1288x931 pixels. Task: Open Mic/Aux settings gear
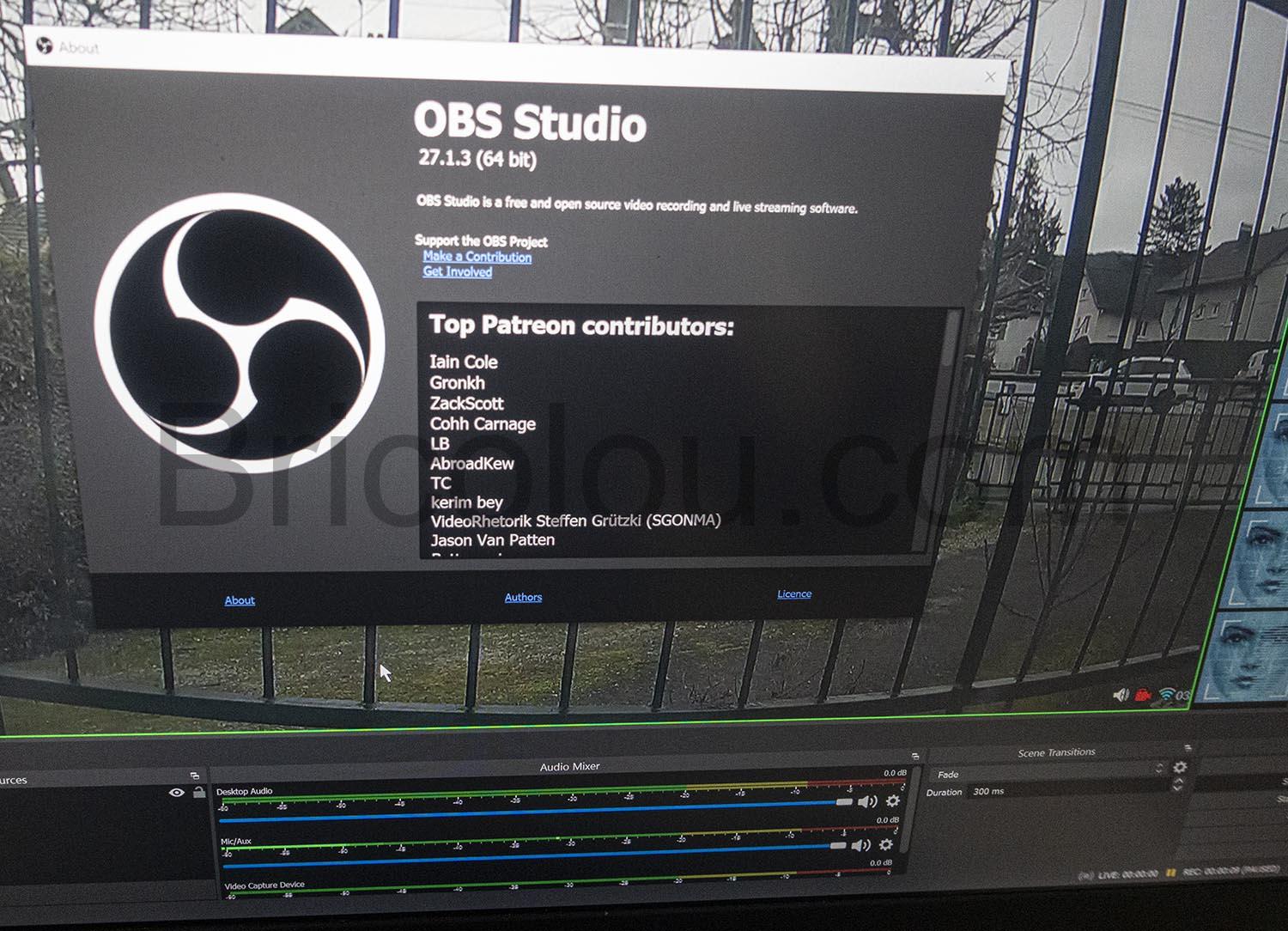click(x=885, y=845)
